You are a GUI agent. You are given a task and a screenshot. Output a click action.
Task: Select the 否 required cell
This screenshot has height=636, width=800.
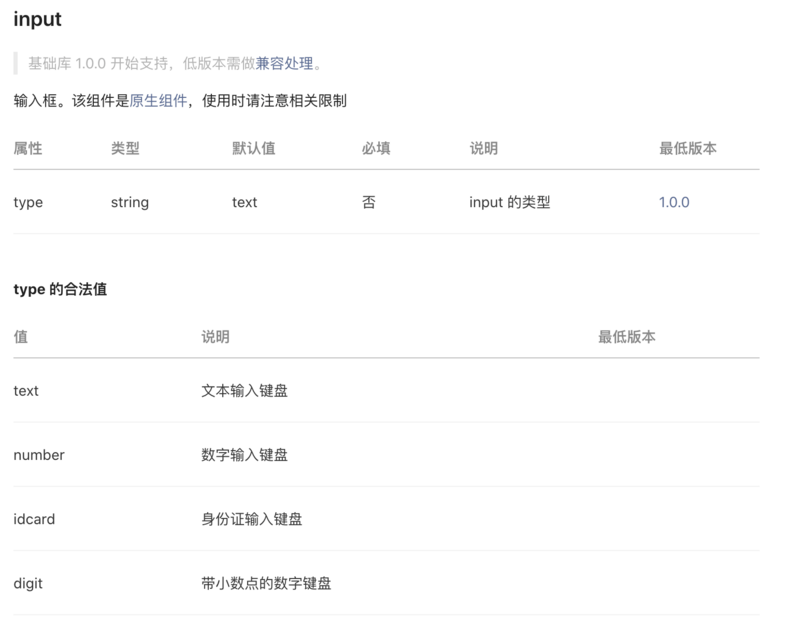pos(370,202)
